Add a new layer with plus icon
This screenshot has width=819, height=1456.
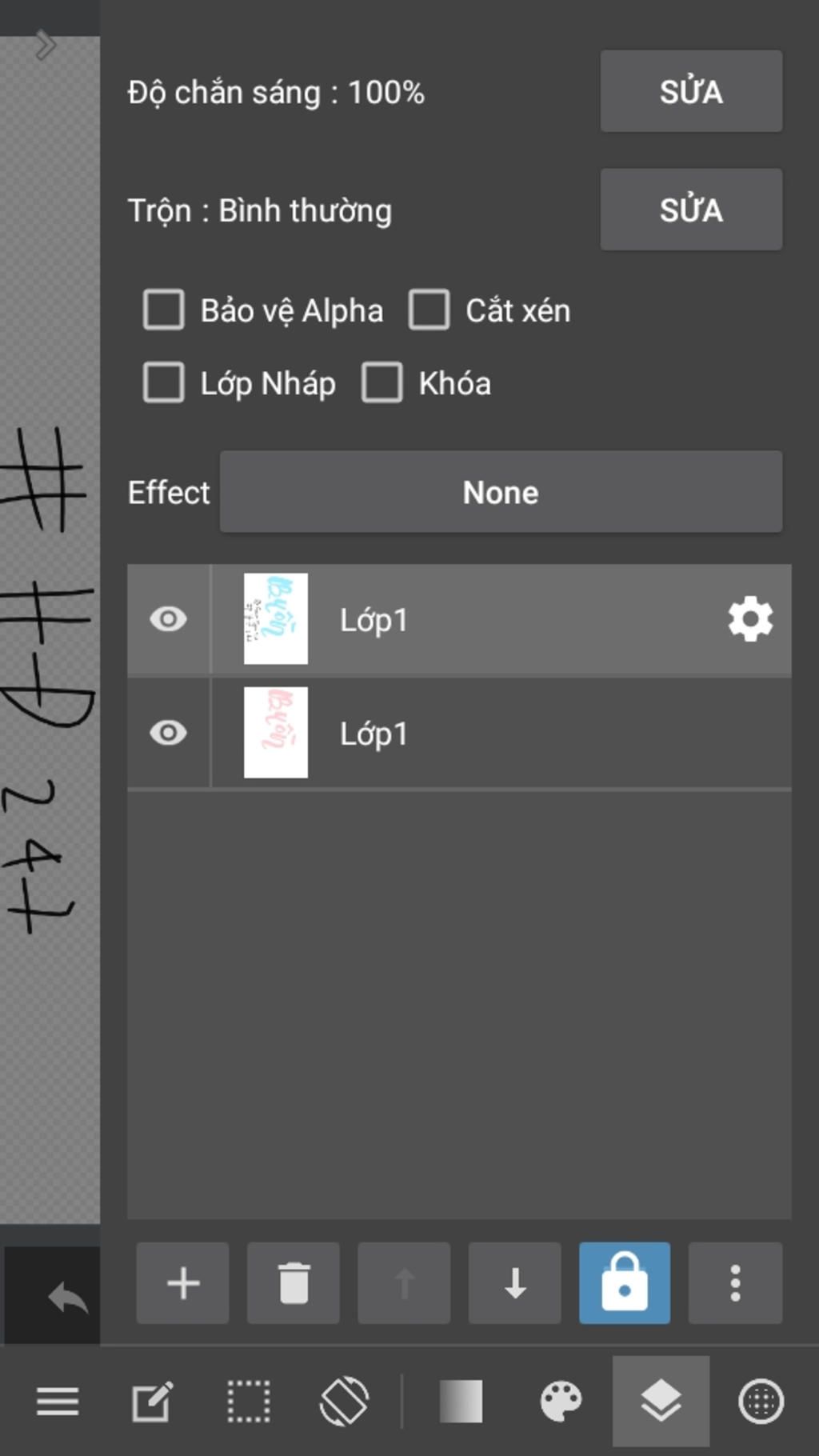point(182,1282)
